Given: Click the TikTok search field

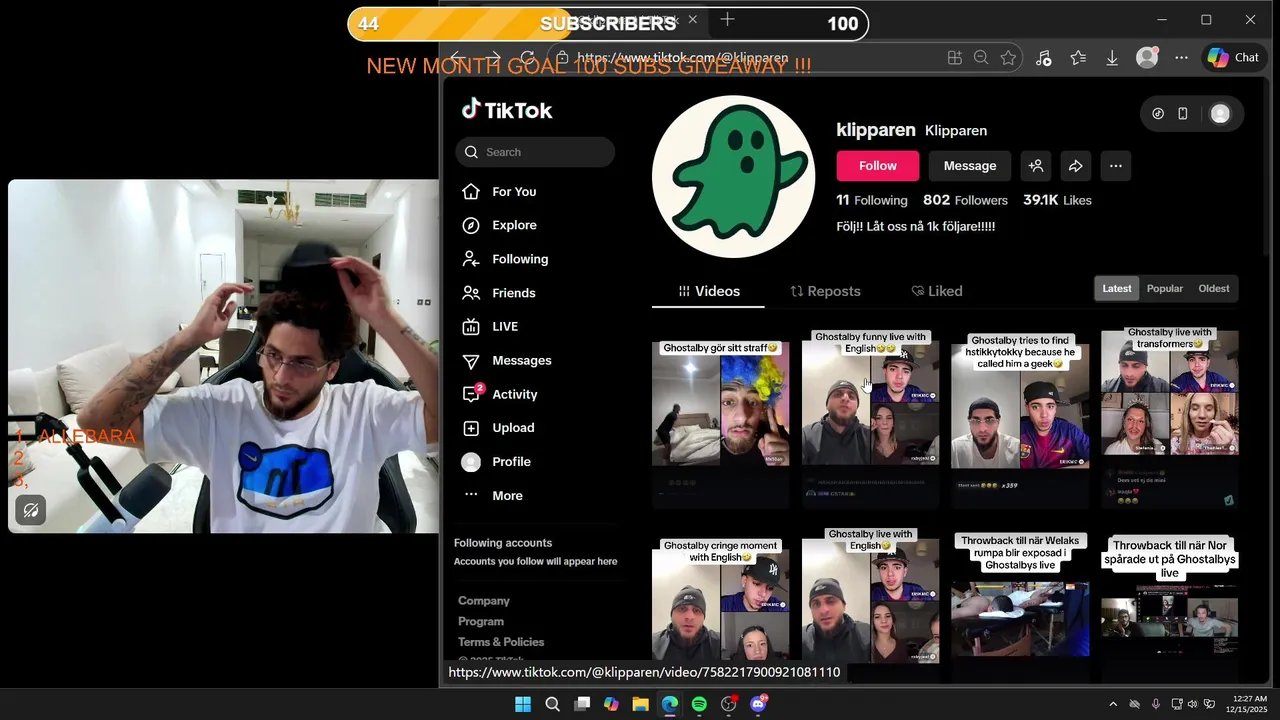Looking at the screenshot, I should tap(535, 152).
